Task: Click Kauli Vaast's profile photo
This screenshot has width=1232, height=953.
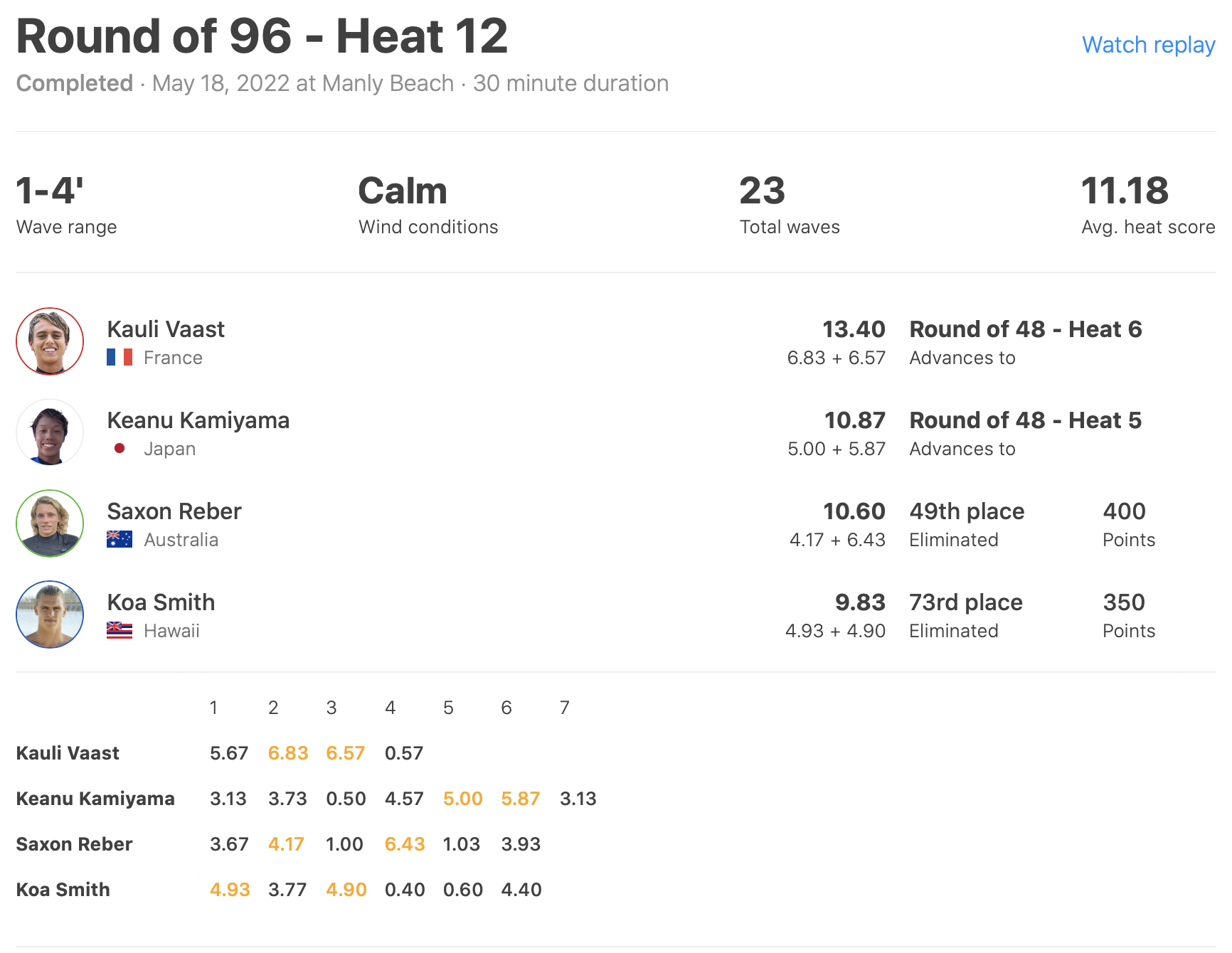Action: [50, 341]
